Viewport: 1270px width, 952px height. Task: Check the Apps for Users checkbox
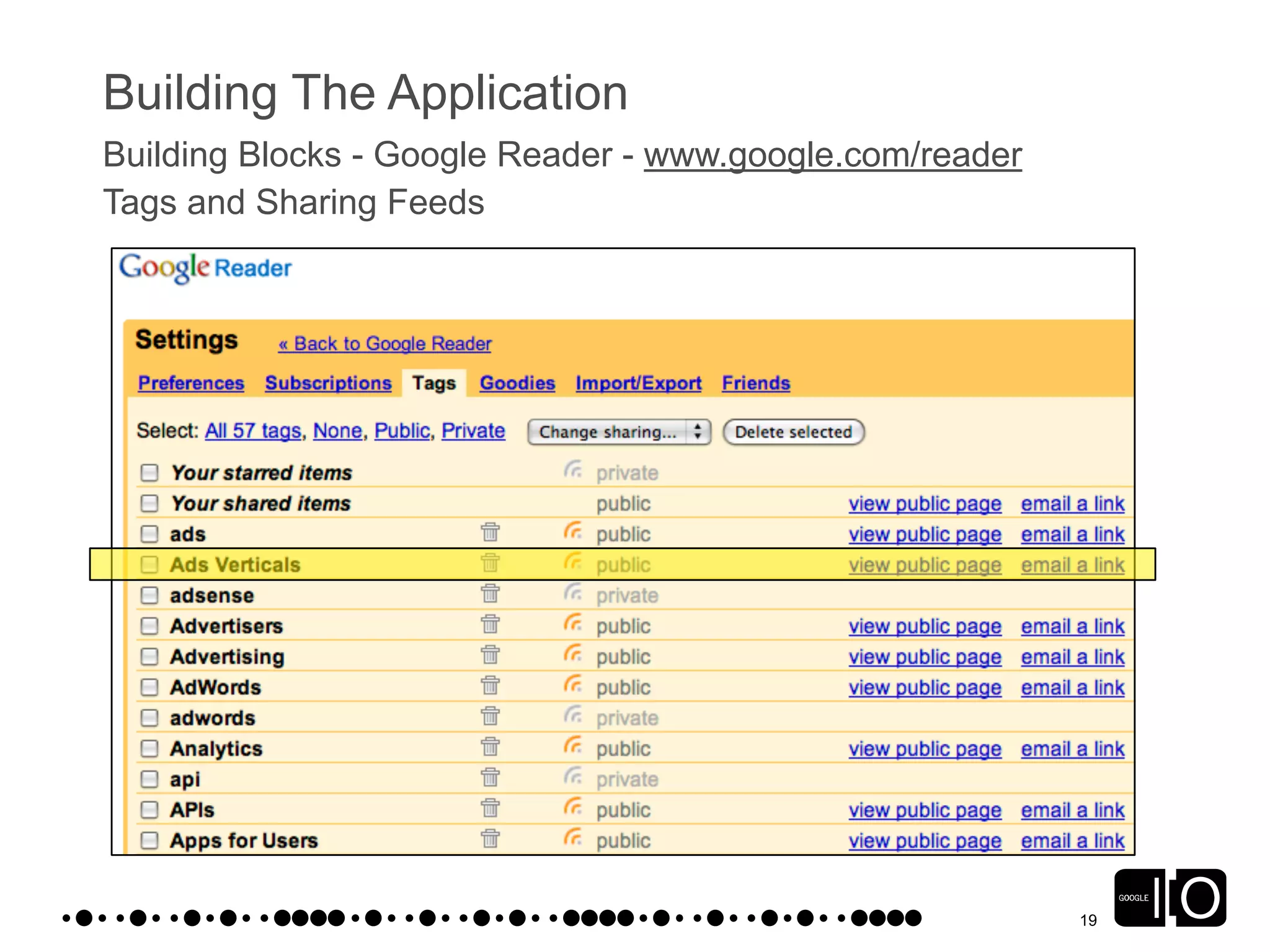149,840
